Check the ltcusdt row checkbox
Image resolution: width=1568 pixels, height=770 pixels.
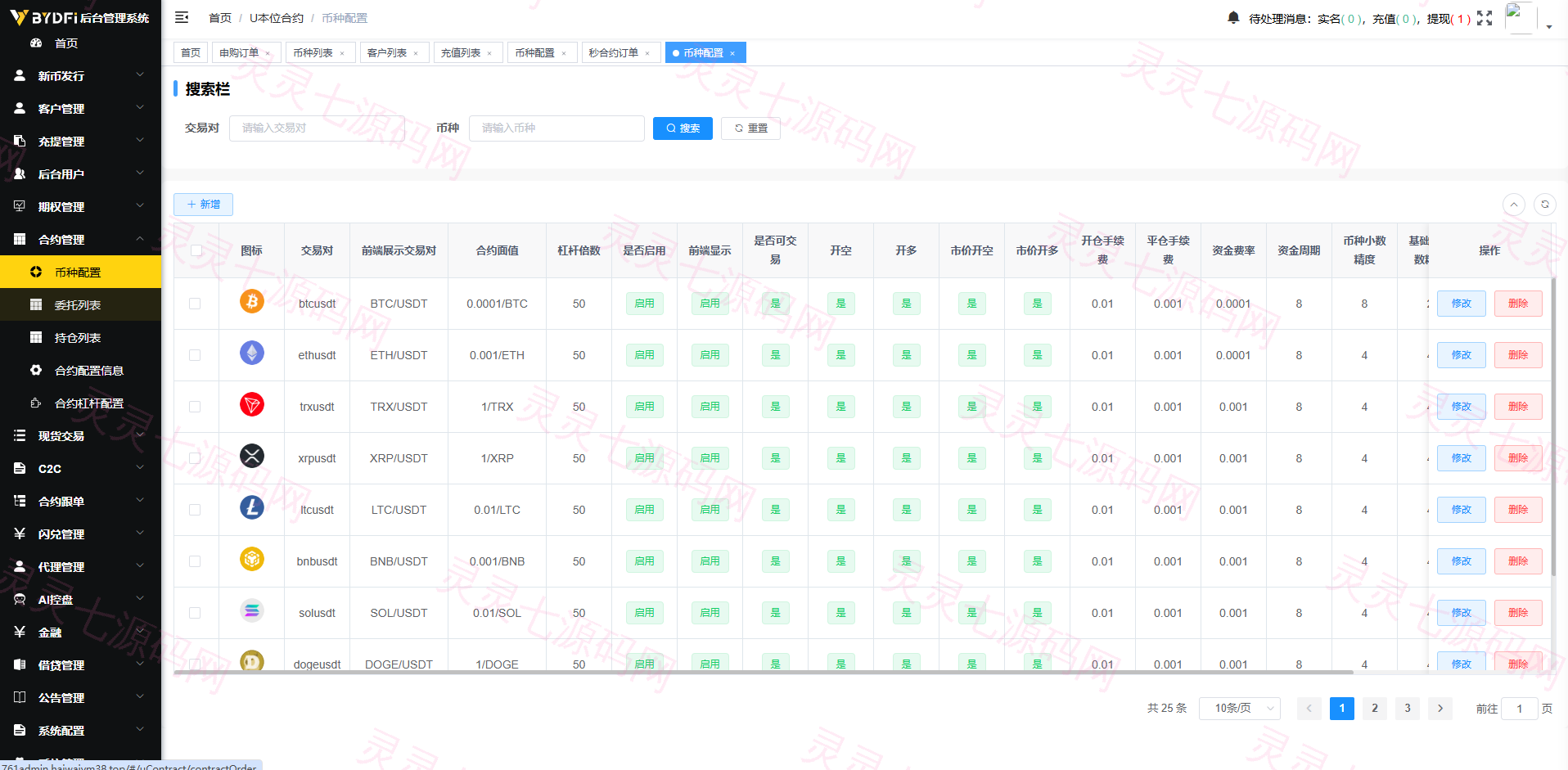[195, 510]
